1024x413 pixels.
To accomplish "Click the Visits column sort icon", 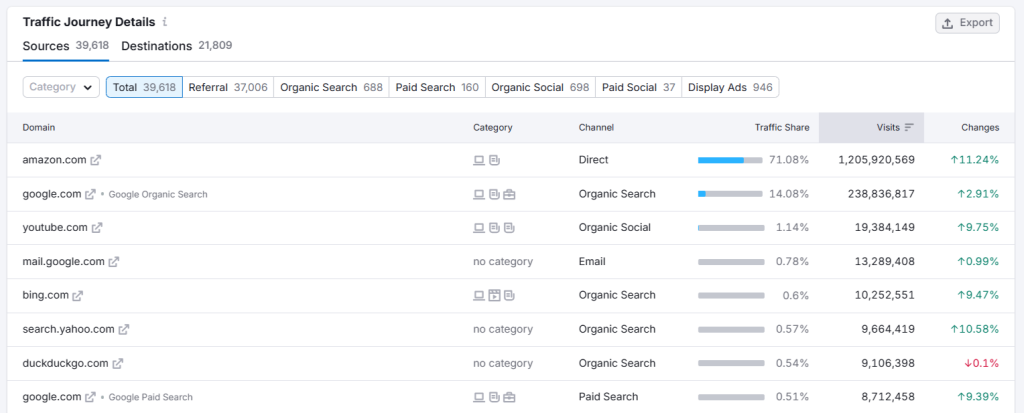I will (909, 127).
